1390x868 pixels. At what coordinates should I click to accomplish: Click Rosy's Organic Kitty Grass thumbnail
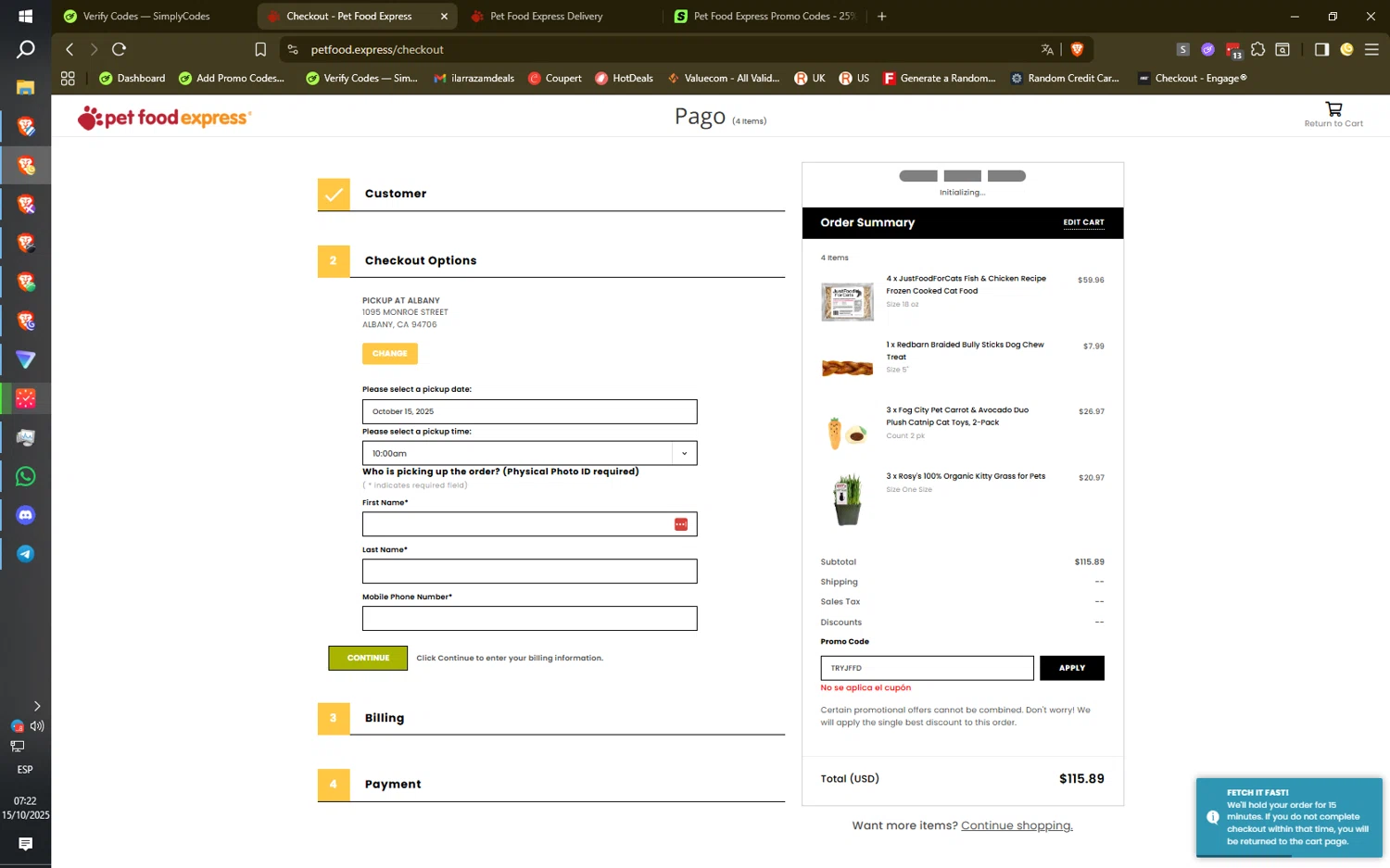847,499
